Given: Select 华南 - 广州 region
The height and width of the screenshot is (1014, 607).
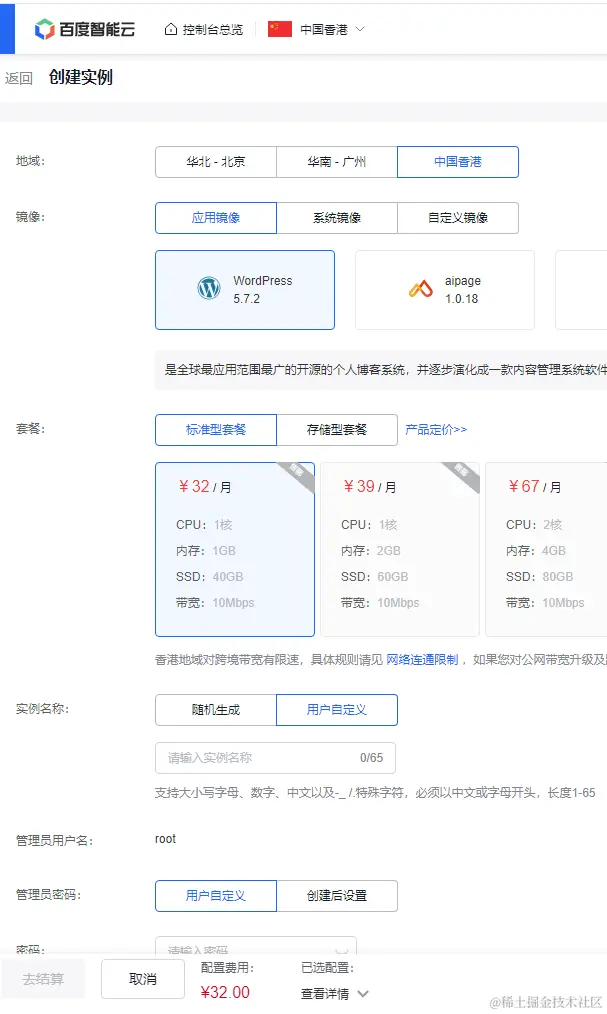Looking at the screenshot, I should click(337, 162).
